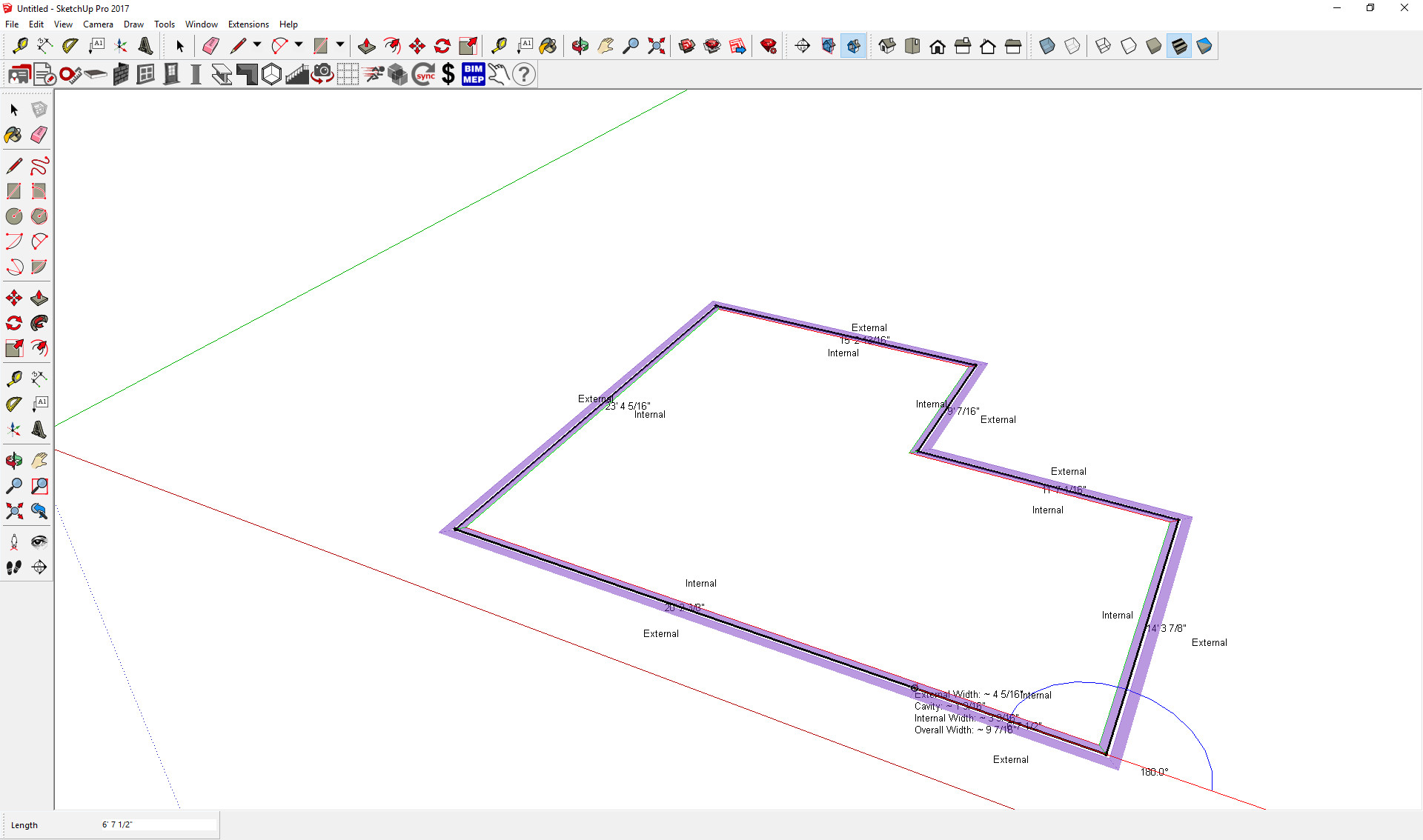The image size is (1423, 840).
Task: Expand the Rectangle shape tool dropdown arrow
Action: [x=340, y=45]
